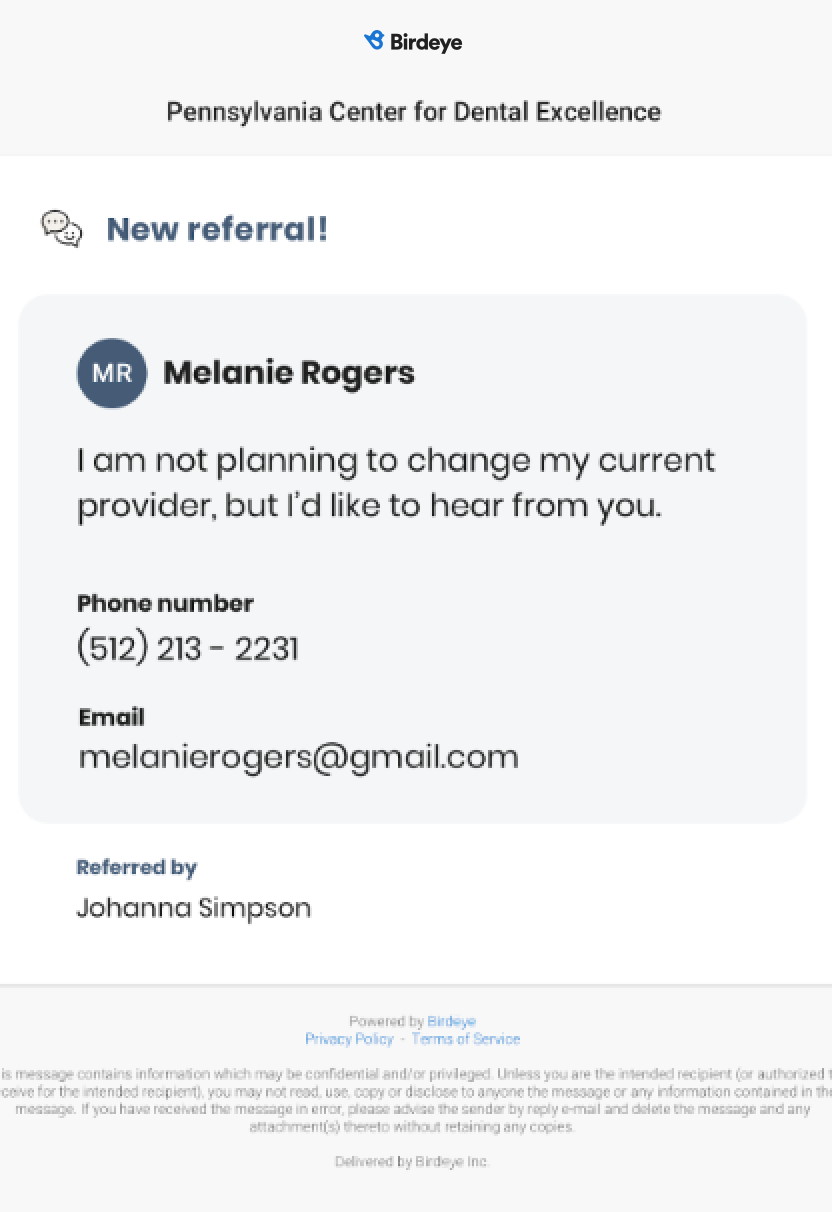832x1212 pixels.
Task: Click the Birdeye bird logo icon
Action: tap(374, 41)
